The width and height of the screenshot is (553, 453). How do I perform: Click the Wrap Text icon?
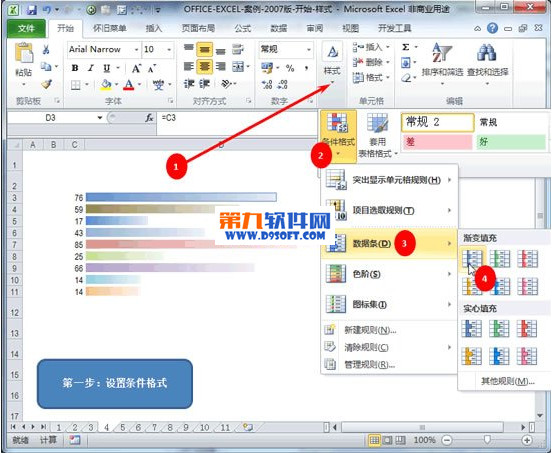[x=238, y=49]
